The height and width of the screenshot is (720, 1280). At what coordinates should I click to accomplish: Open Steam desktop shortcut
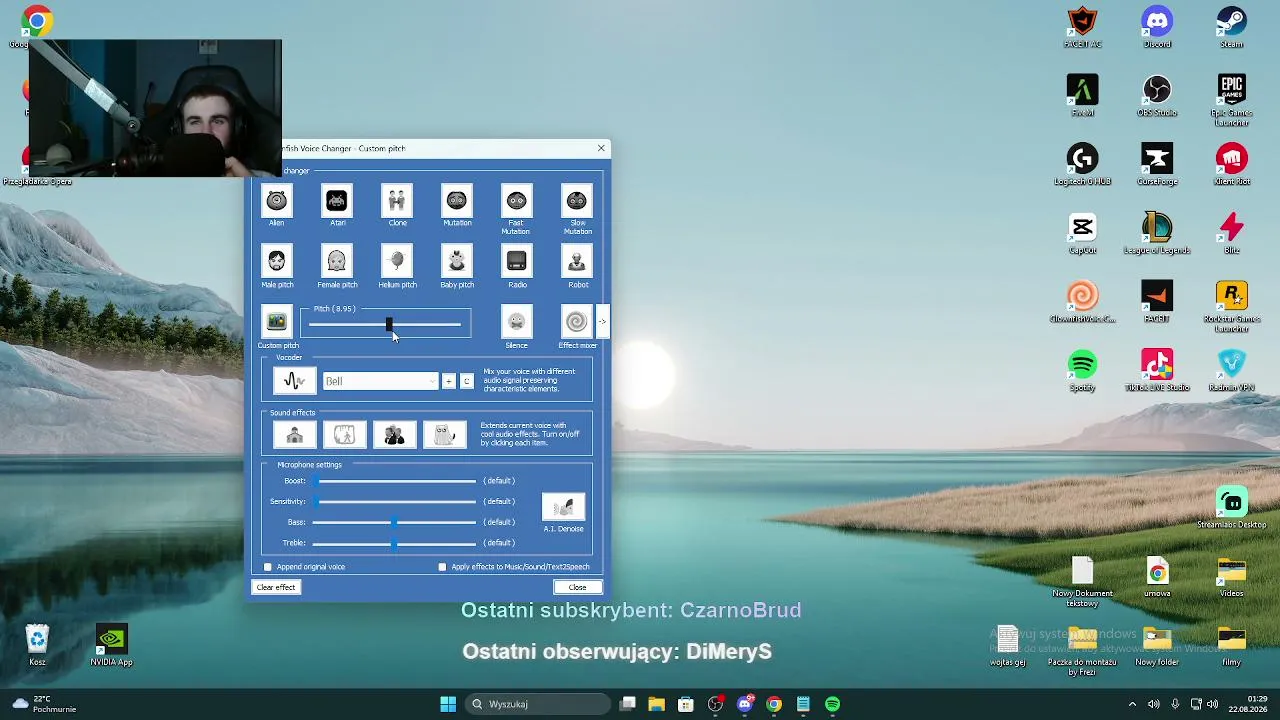click(1231, 27)
